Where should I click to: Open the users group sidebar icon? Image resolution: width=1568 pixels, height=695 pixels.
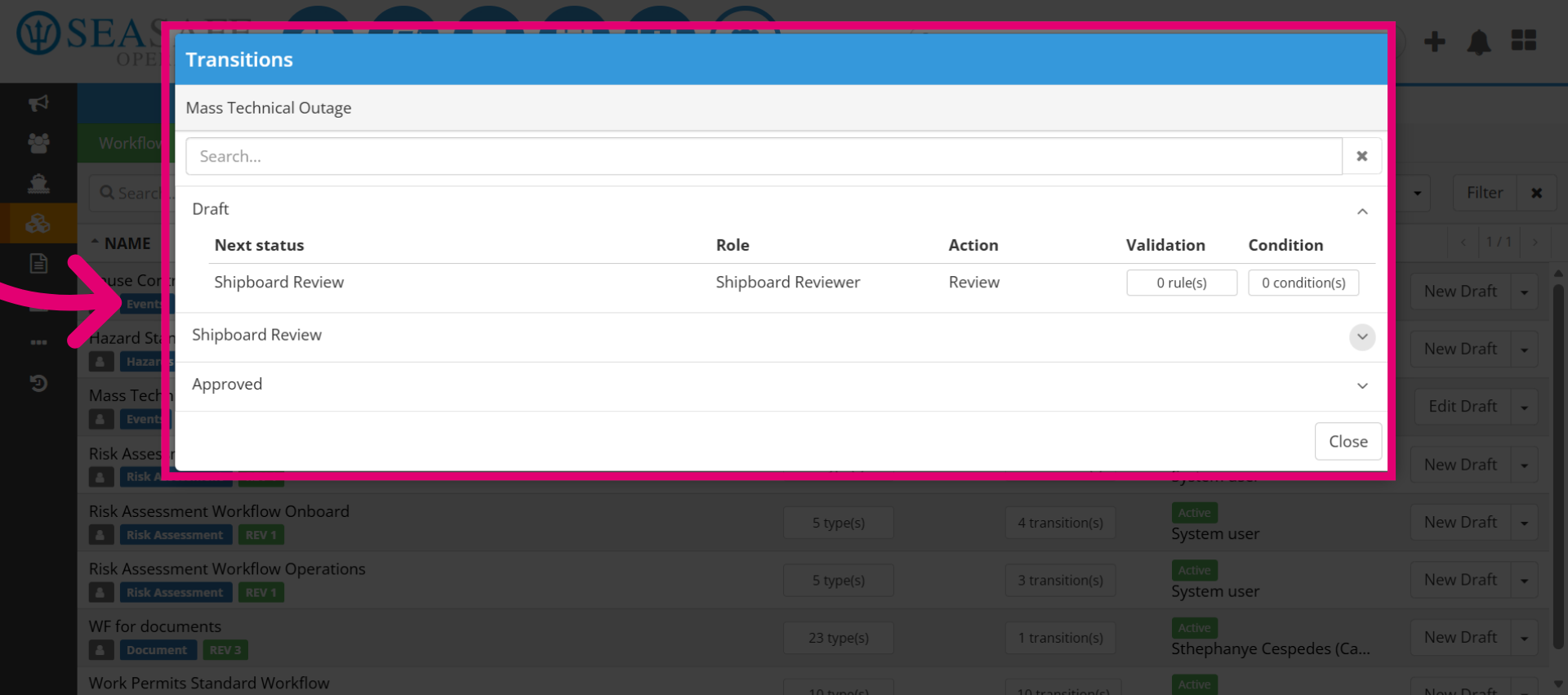click(x=38, y=143)
